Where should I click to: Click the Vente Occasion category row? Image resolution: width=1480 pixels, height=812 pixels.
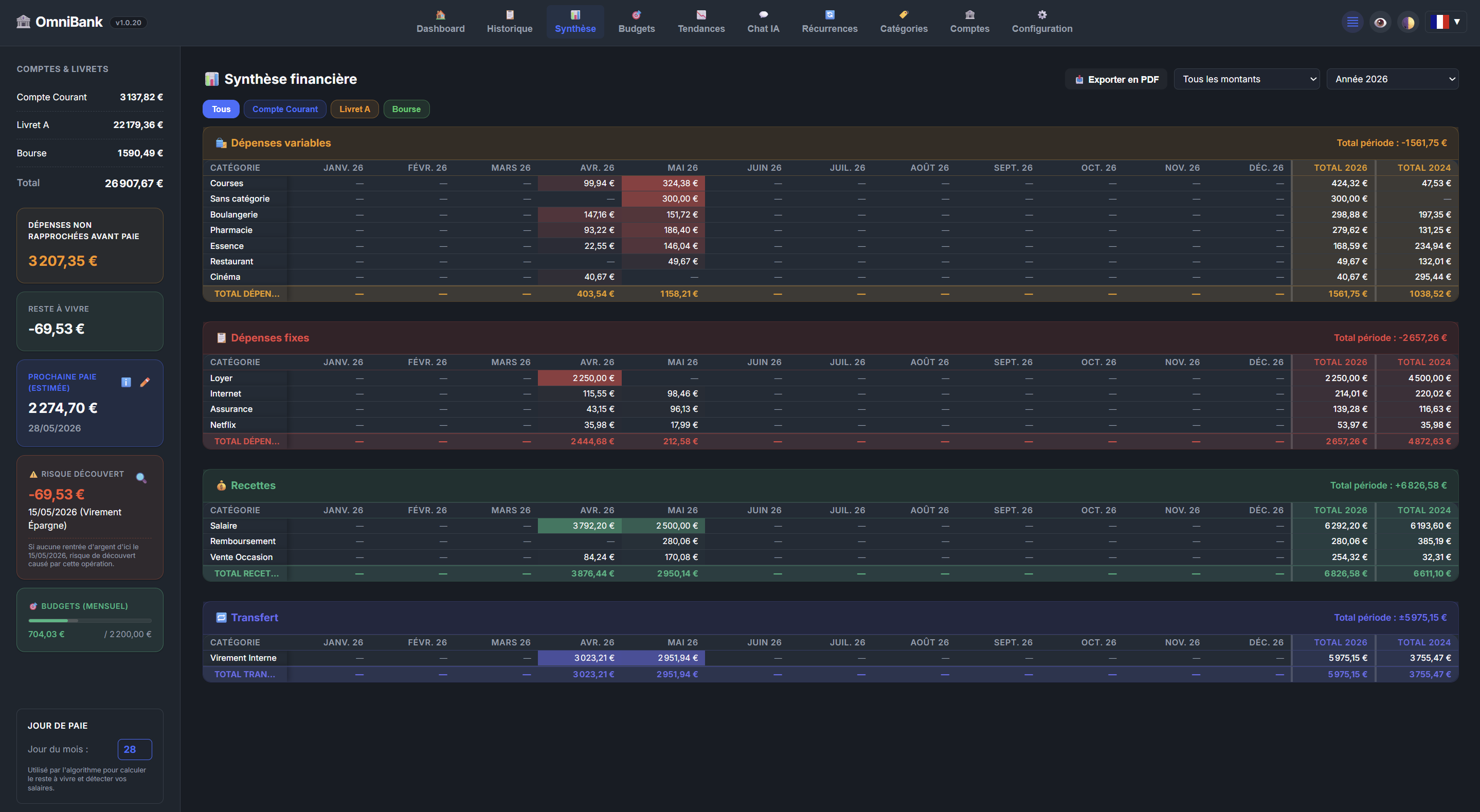[830, 557]
